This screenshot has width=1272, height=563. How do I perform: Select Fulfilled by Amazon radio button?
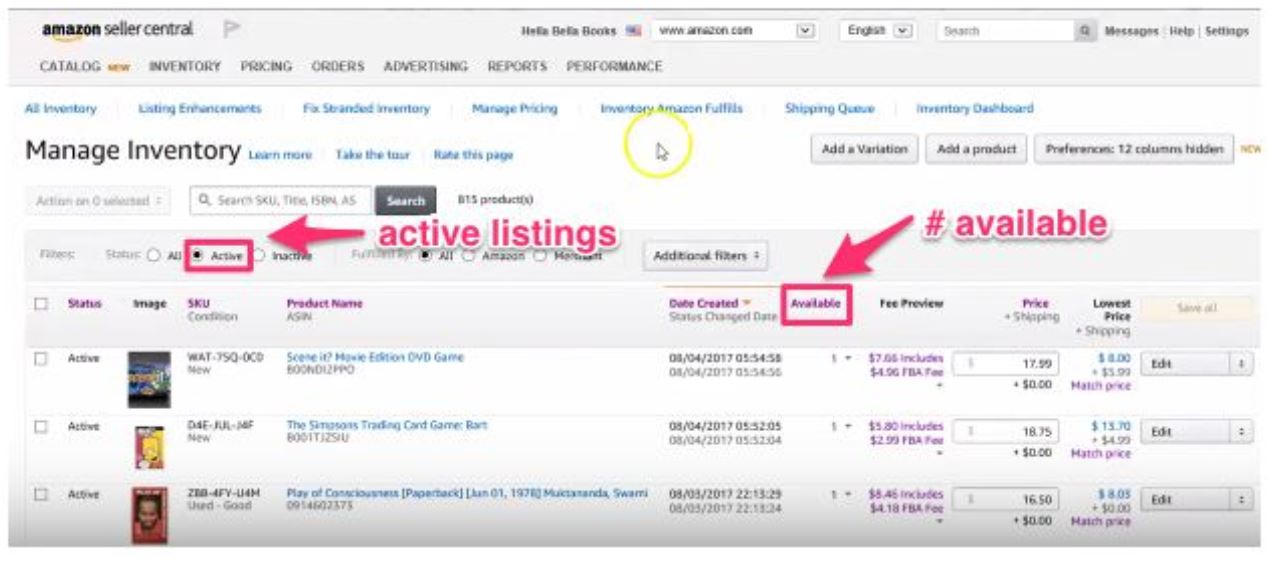click(x=470, y=256)
